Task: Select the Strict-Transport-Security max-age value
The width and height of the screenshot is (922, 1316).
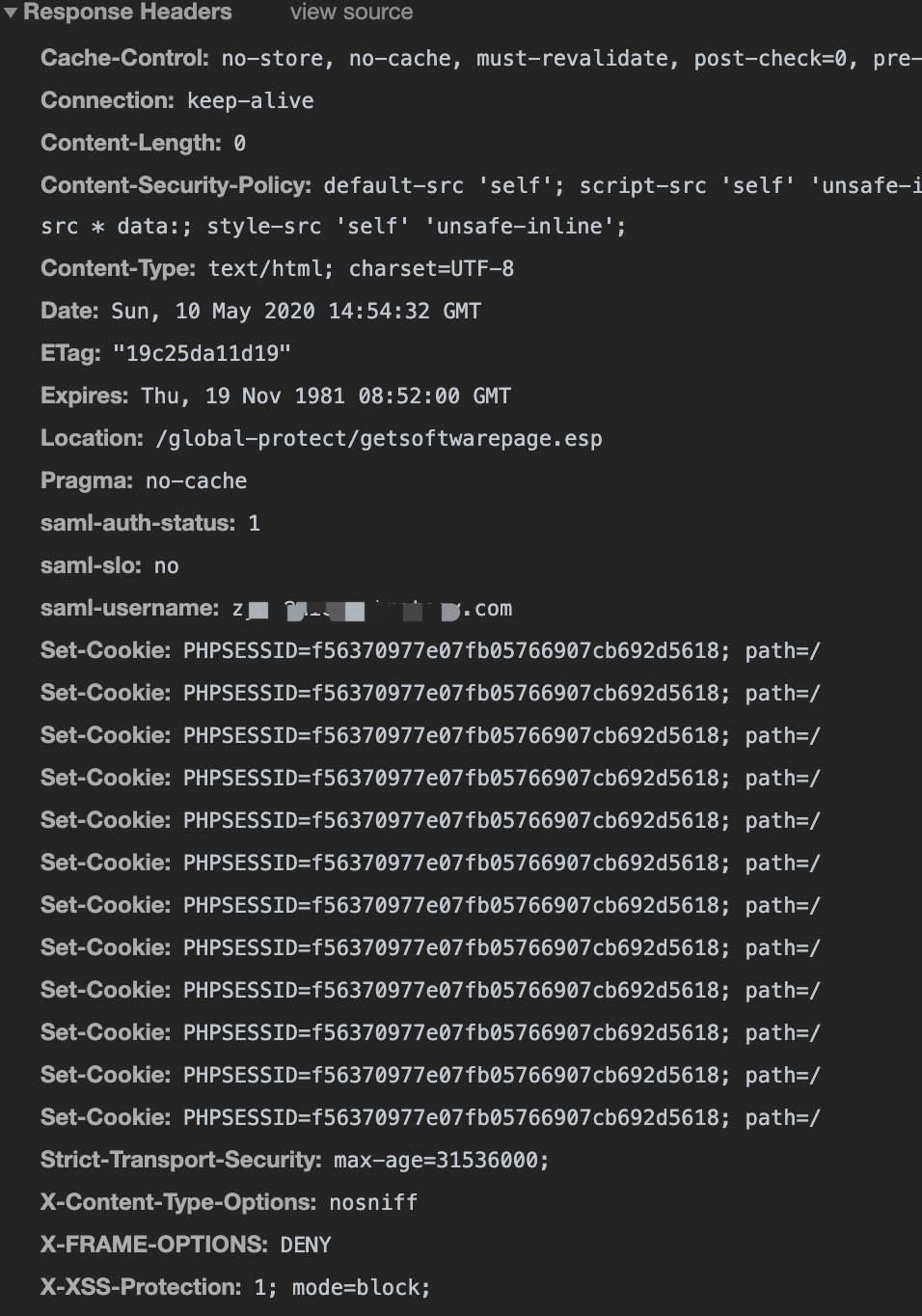Action: click(x=439, y=1160)
